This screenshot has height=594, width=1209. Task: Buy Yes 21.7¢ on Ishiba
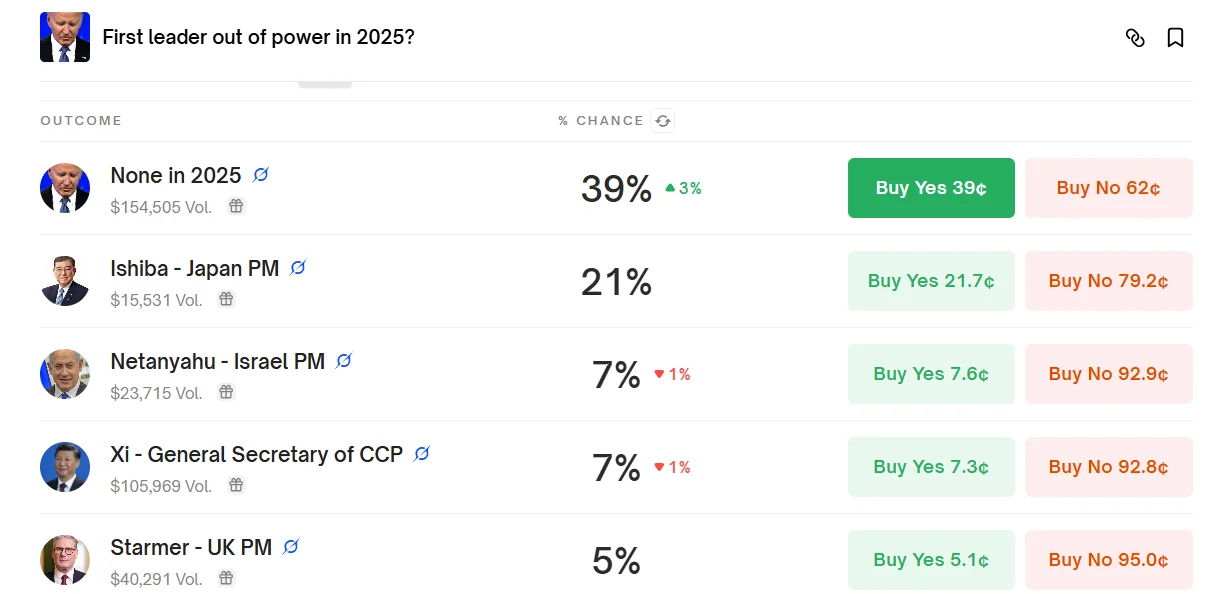pyautogui.click(x=931, y=281)
